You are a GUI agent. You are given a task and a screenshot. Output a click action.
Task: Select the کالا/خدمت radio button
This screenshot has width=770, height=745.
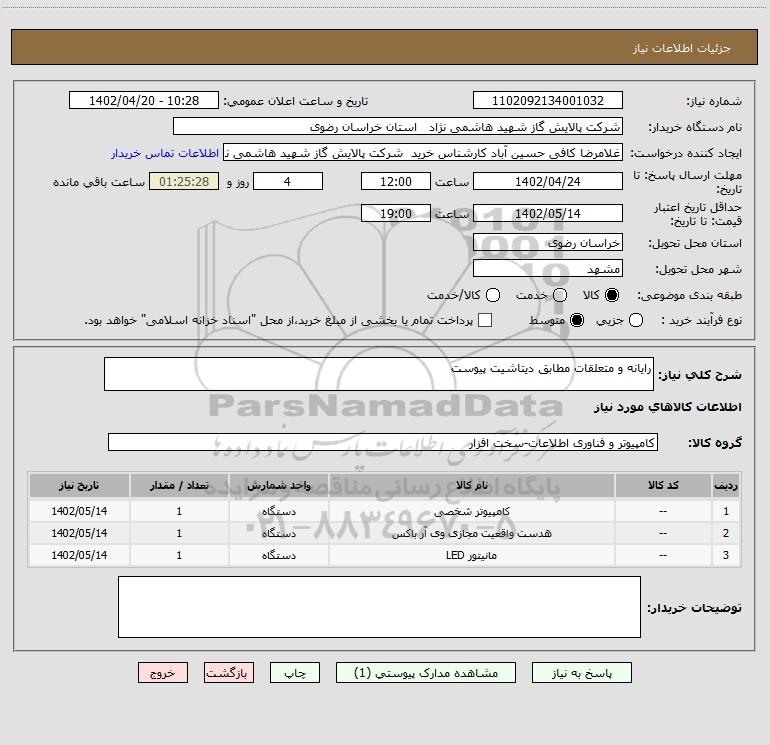pos(493,295)
